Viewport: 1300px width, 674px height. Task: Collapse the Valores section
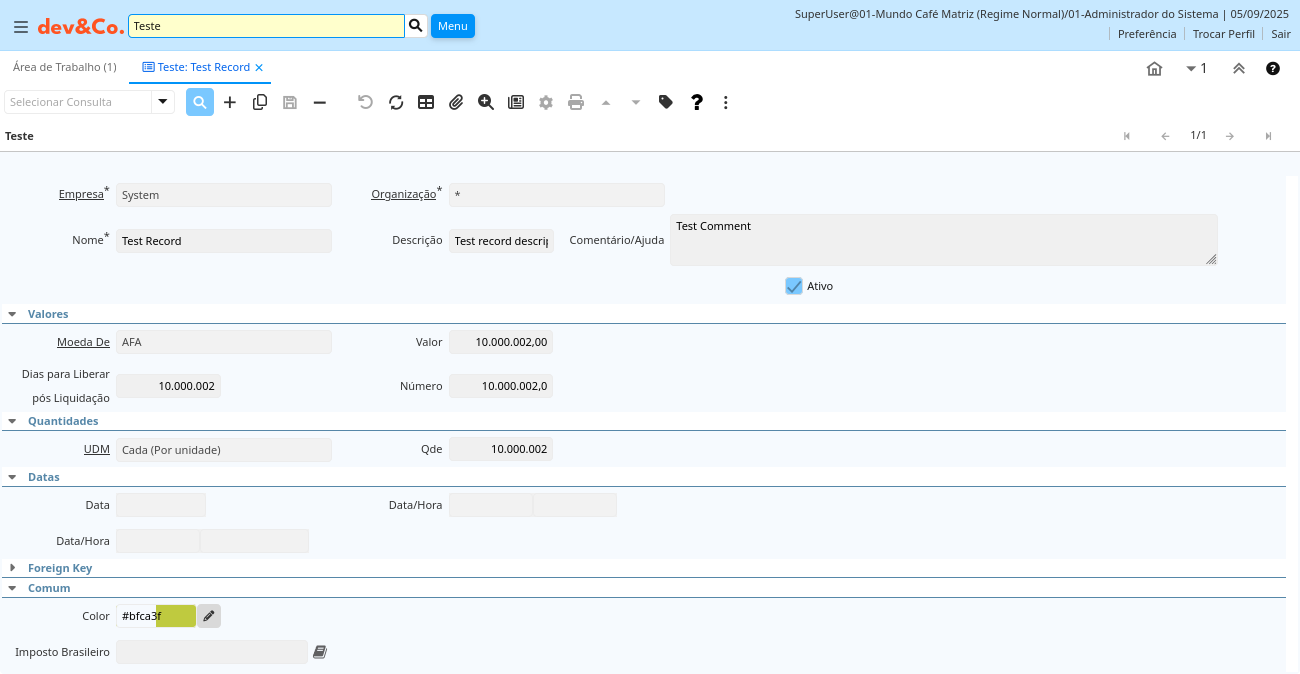point(13,314)
